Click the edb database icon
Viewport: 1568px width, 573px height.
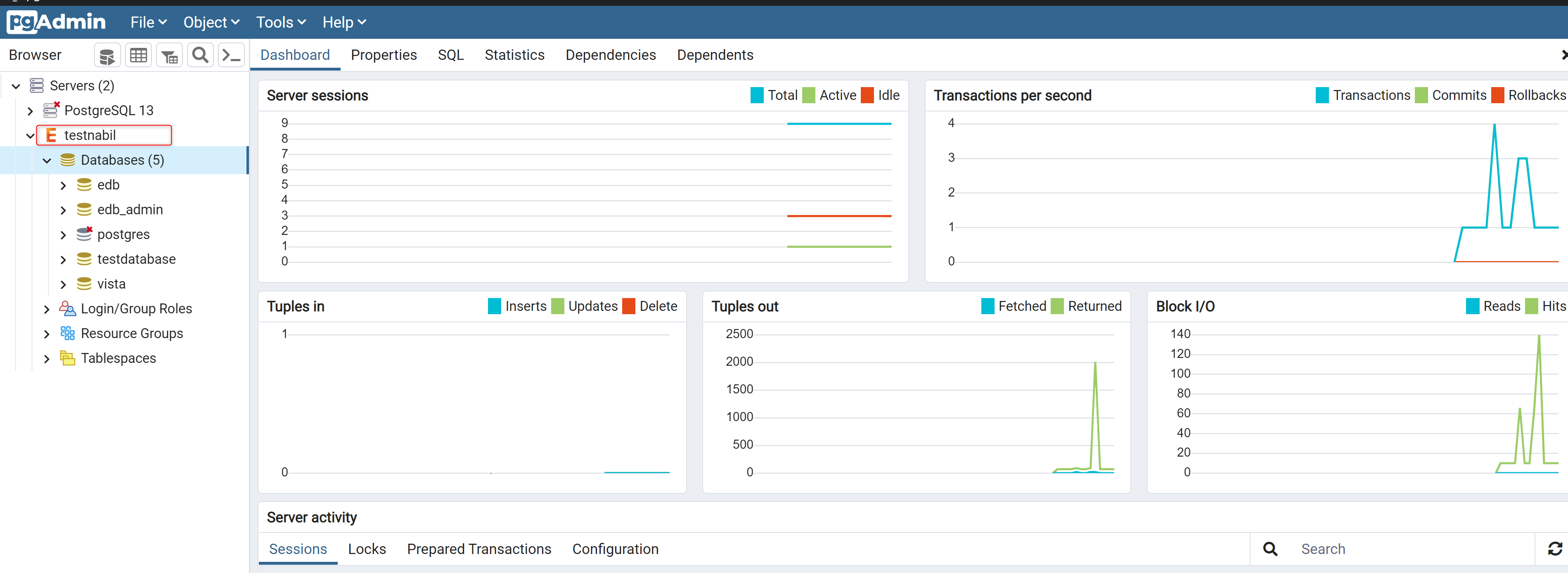click(84, 185)
